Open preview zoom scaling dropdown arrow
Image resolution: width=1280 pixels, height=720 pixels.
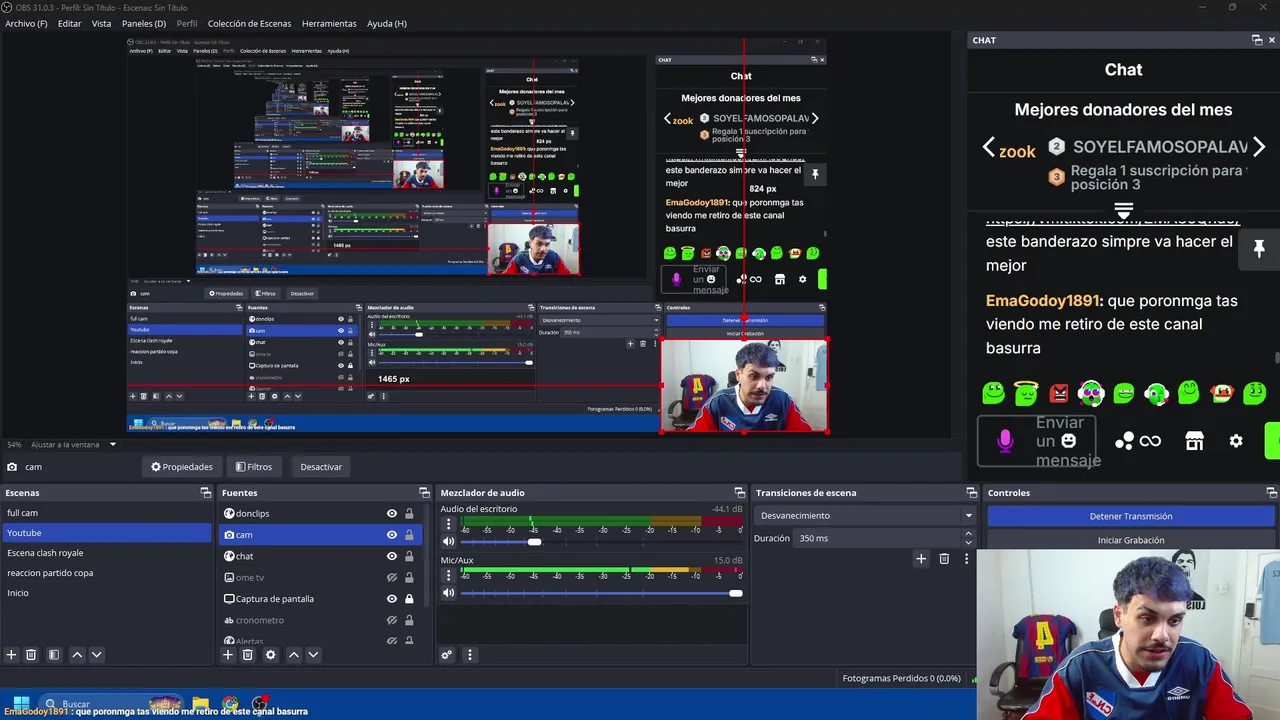112,445
